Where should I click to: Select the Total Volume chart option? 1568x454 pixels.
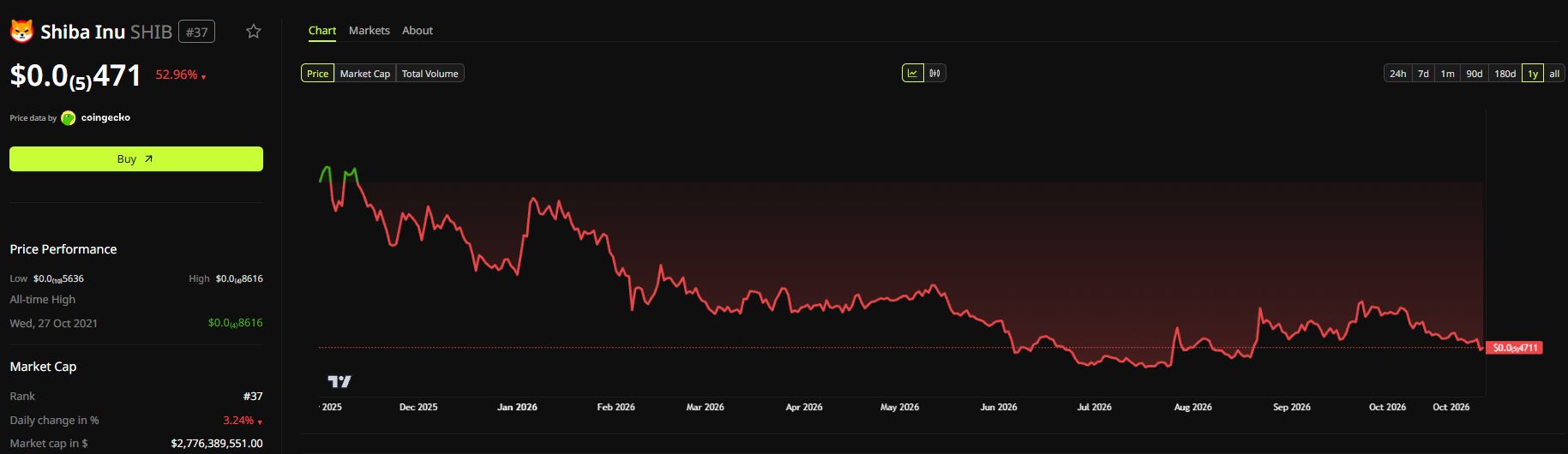click(430, 74)
